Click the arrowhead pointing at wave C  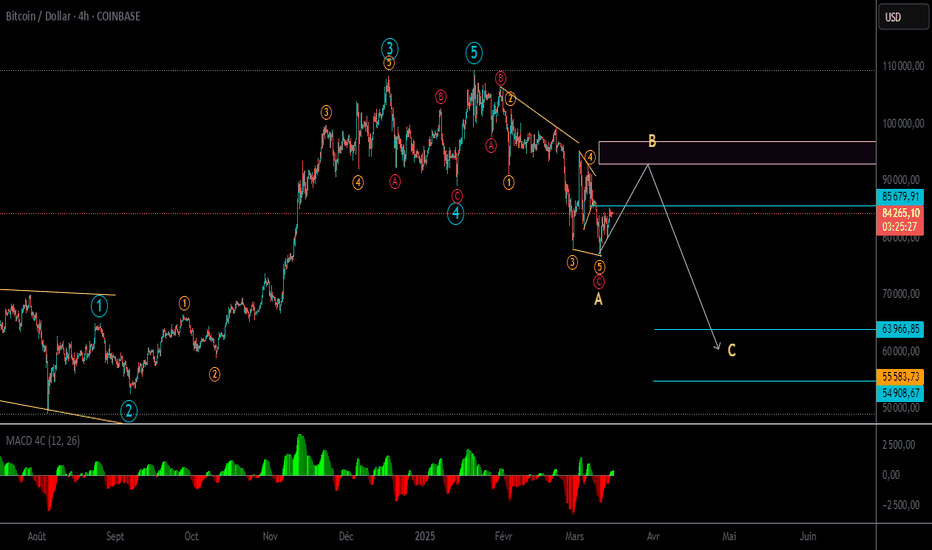(717, 345)
